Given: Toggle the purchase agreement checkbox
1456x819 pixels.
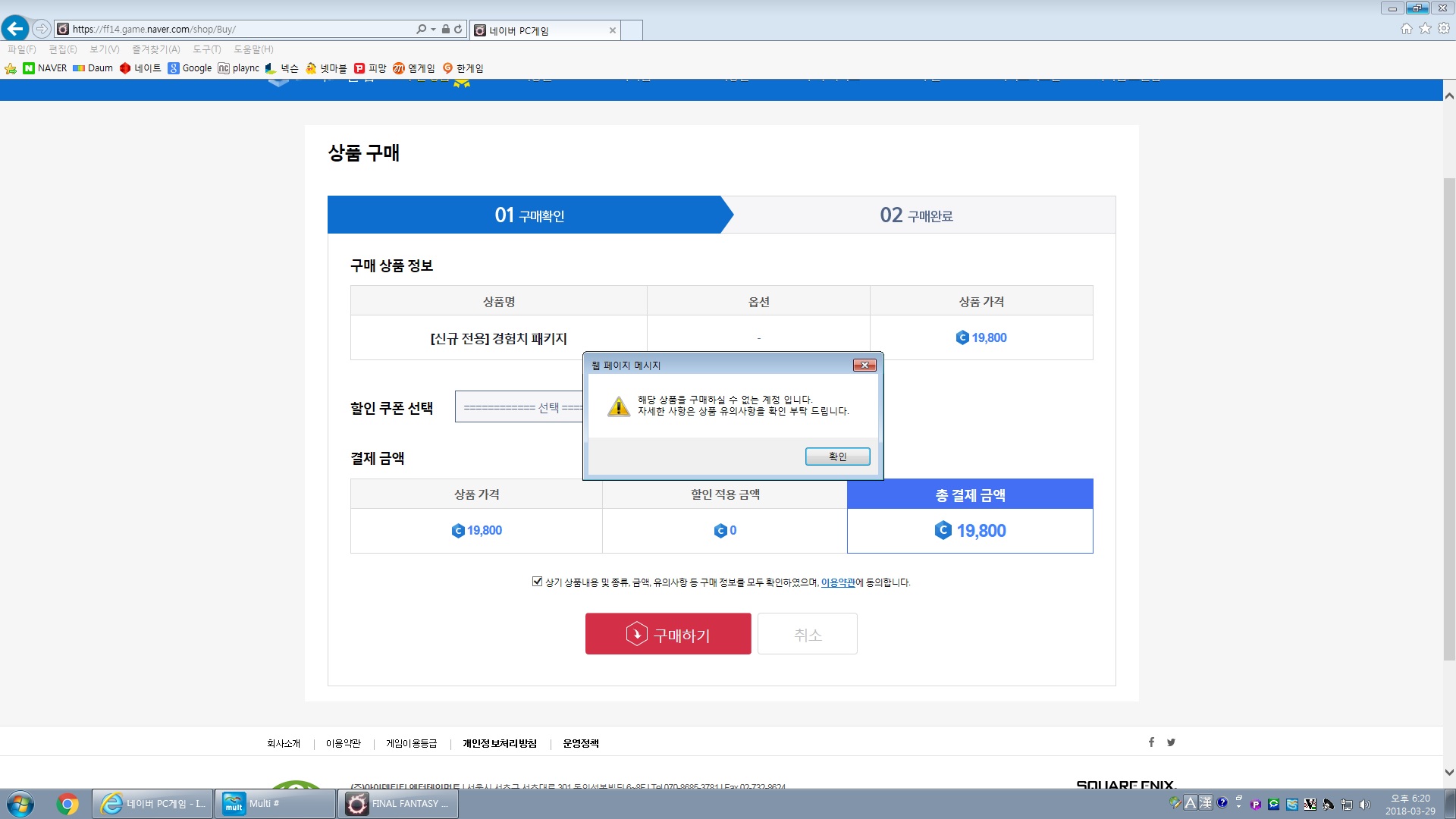Looking at the screenshot, I should [x=537, y=582].
